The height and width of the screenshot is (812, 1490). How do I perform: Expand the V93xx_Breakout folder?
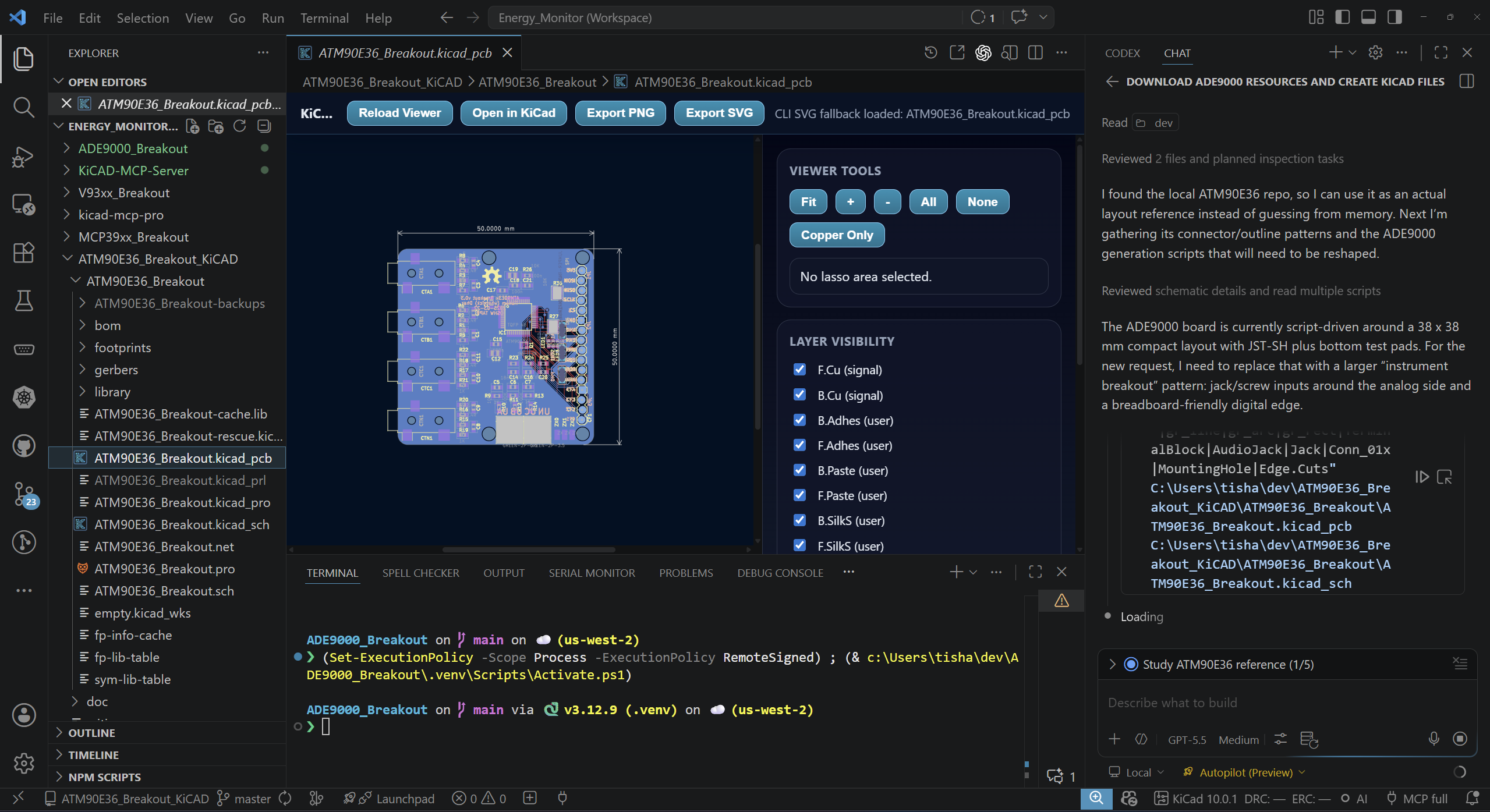[123, 193]
